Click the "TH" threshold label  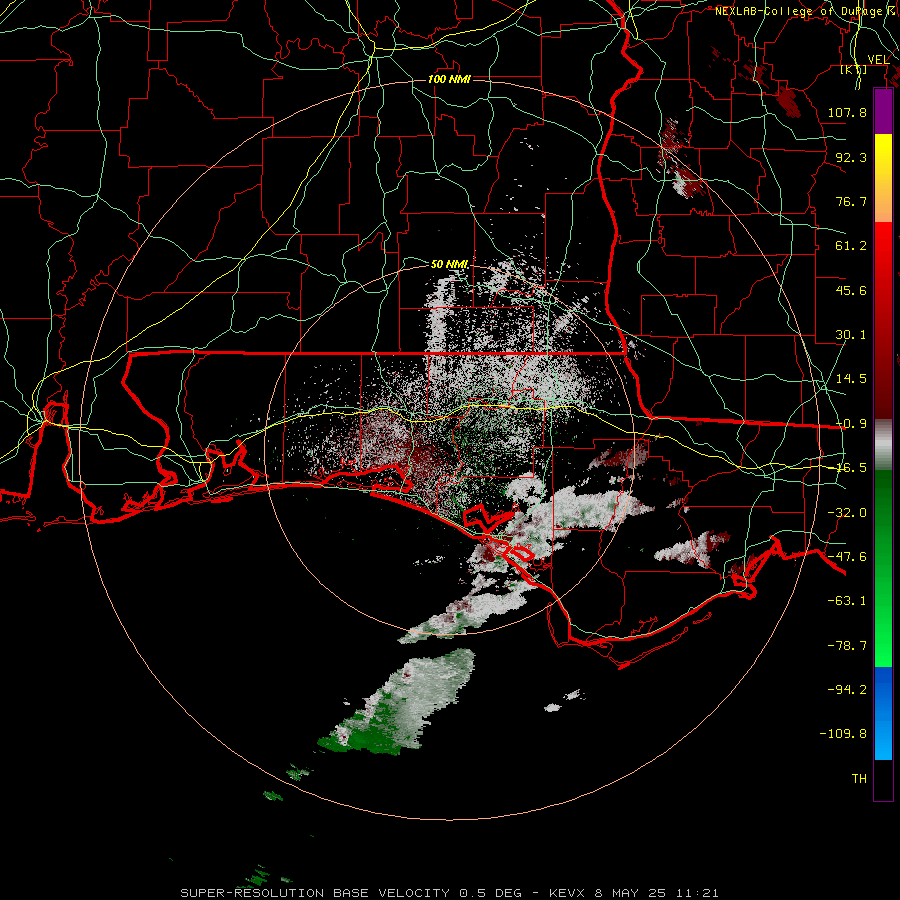(859, 779)
